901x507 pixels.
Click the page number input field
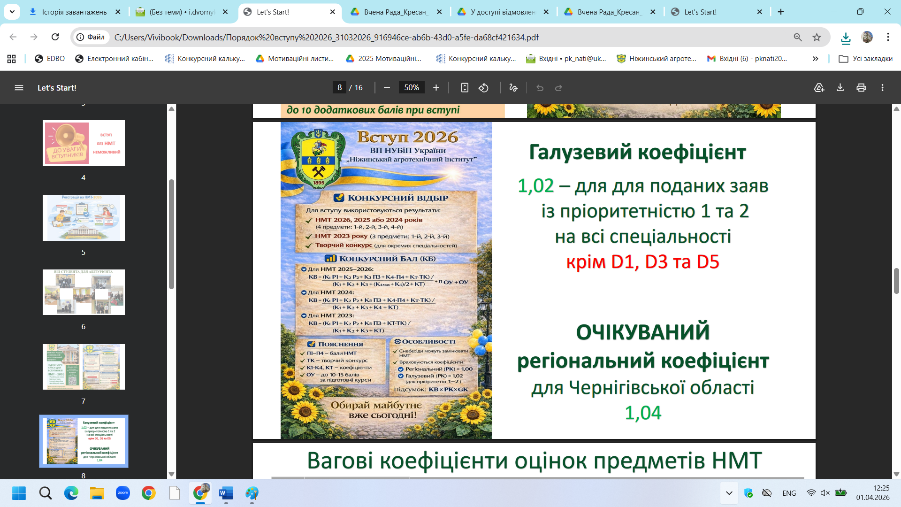(x=341, y=87)
